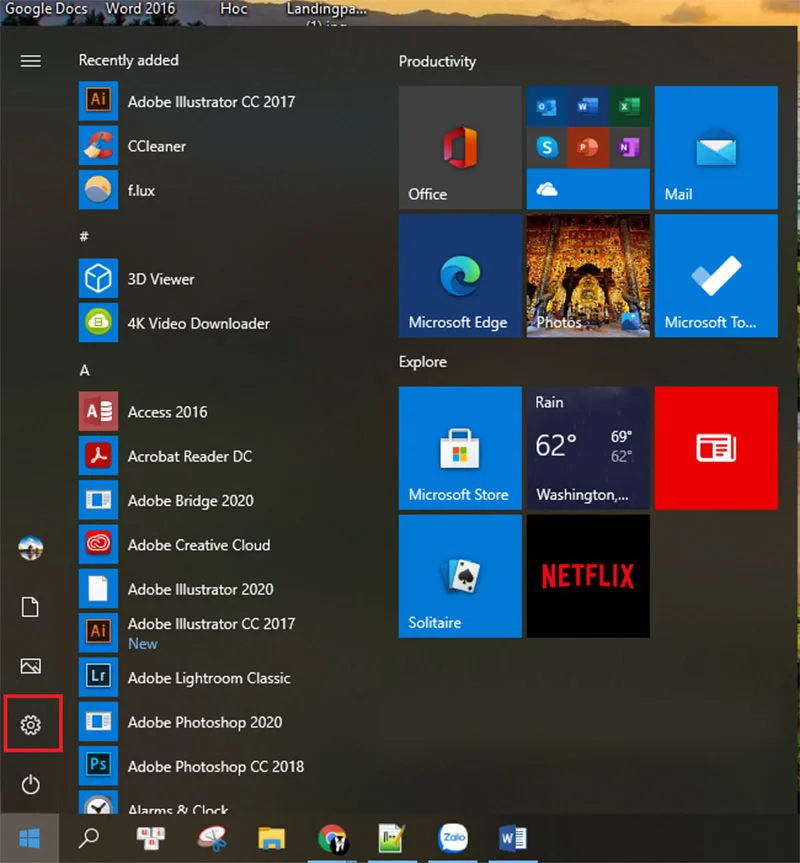Open Skype from the Office apps tile

click(547, 148)
